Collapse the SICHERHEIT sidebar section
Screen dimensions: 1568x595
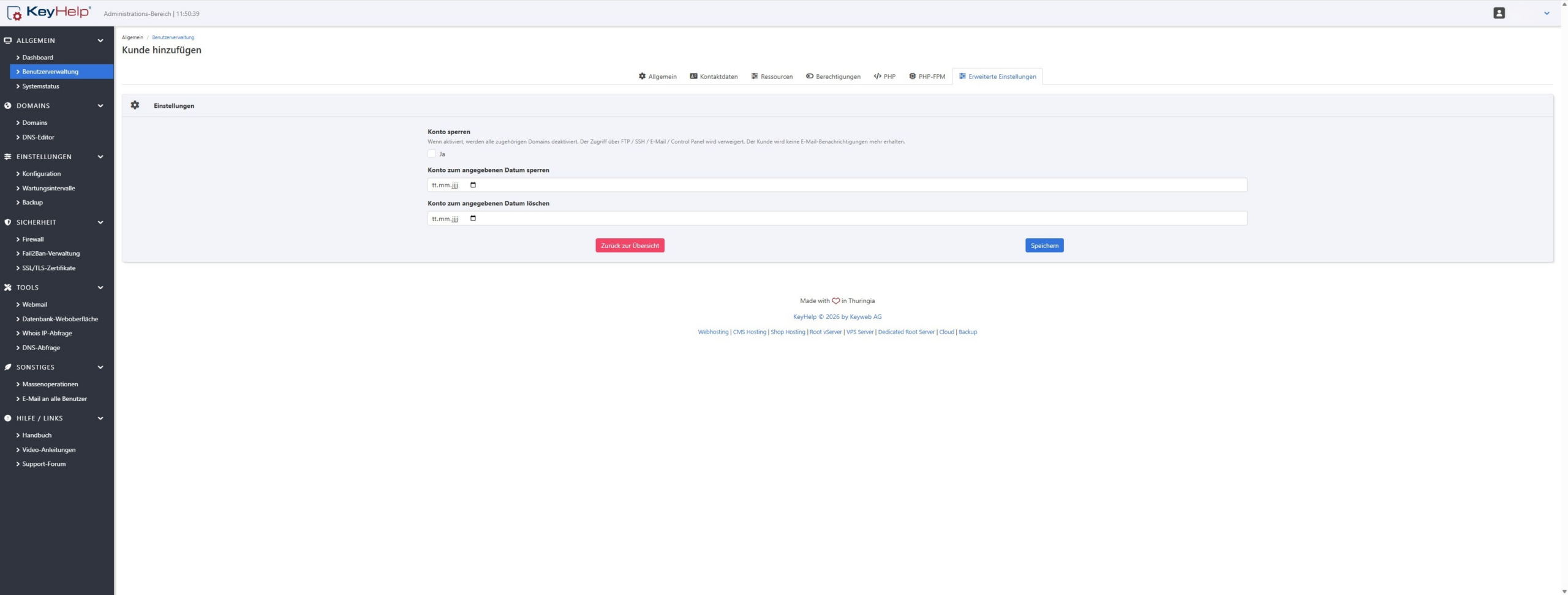click(100, 222)
